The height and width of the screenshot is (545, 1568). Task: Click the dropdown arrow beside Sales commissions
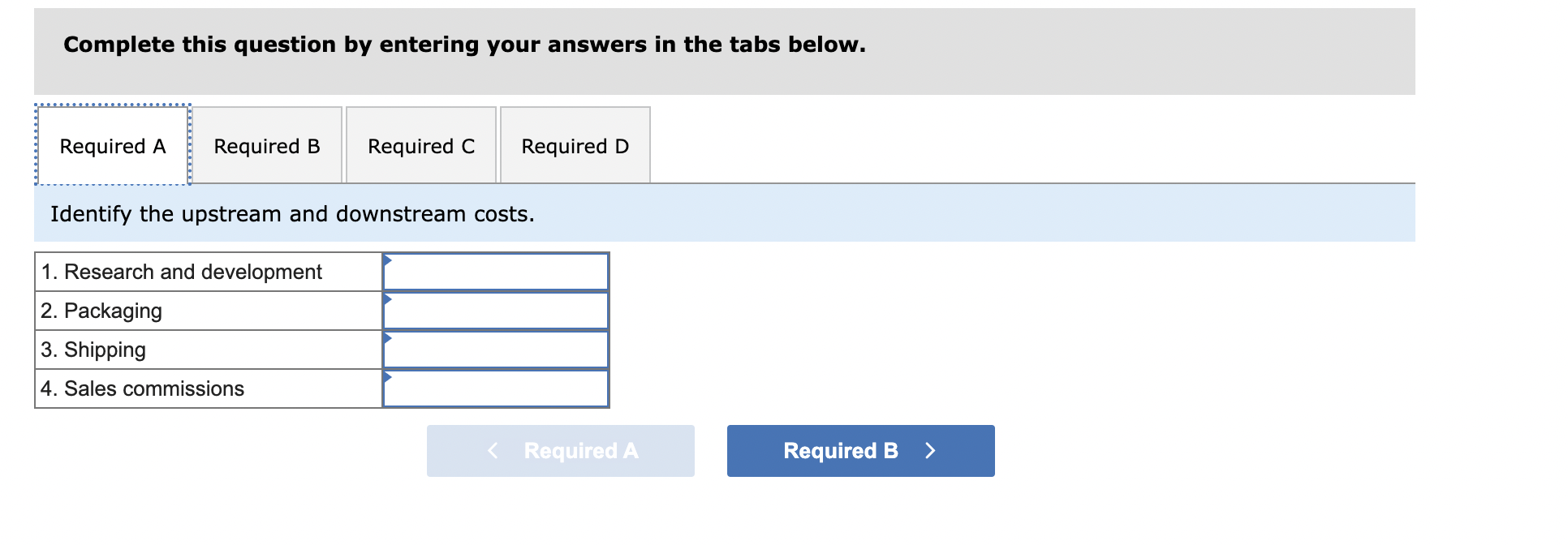click(388, 375)
